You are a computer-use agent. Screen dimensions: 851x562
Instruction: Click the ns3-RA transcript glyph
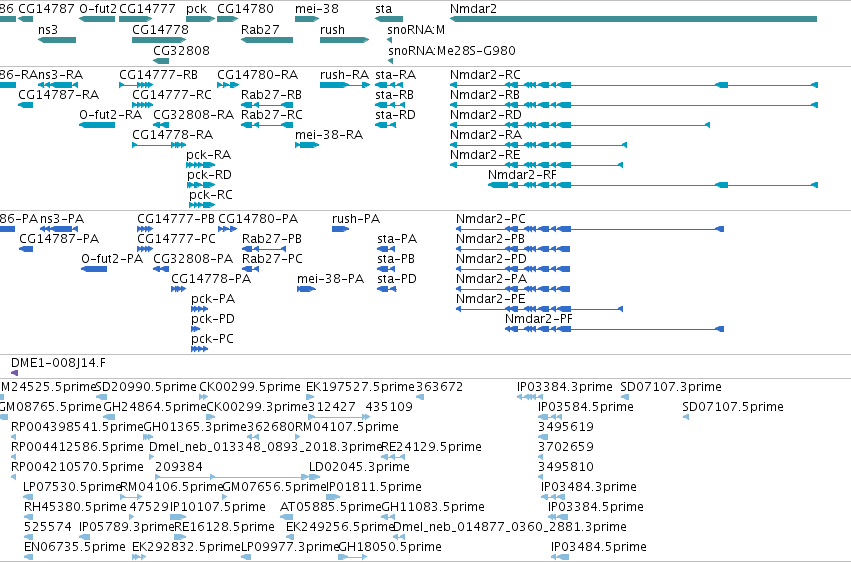(x=58, y=85)
